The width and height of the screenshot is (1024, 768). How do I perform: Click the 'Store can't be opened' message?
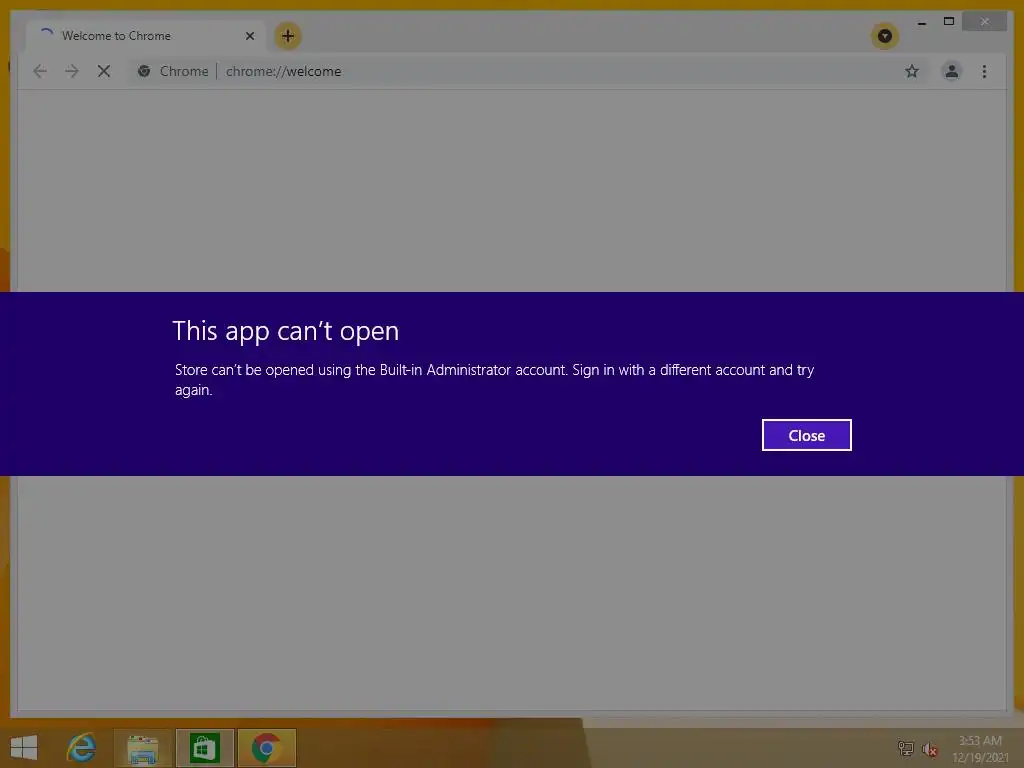click(494, 379)
